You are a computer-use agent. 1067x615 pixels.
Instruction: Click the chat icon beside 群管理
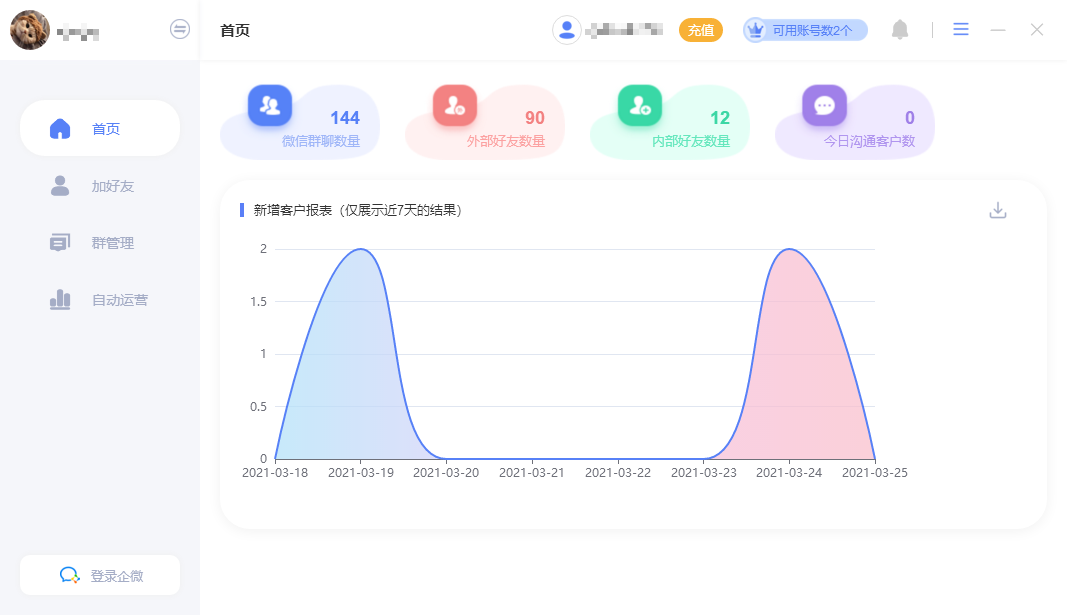[x=60, y=243]
